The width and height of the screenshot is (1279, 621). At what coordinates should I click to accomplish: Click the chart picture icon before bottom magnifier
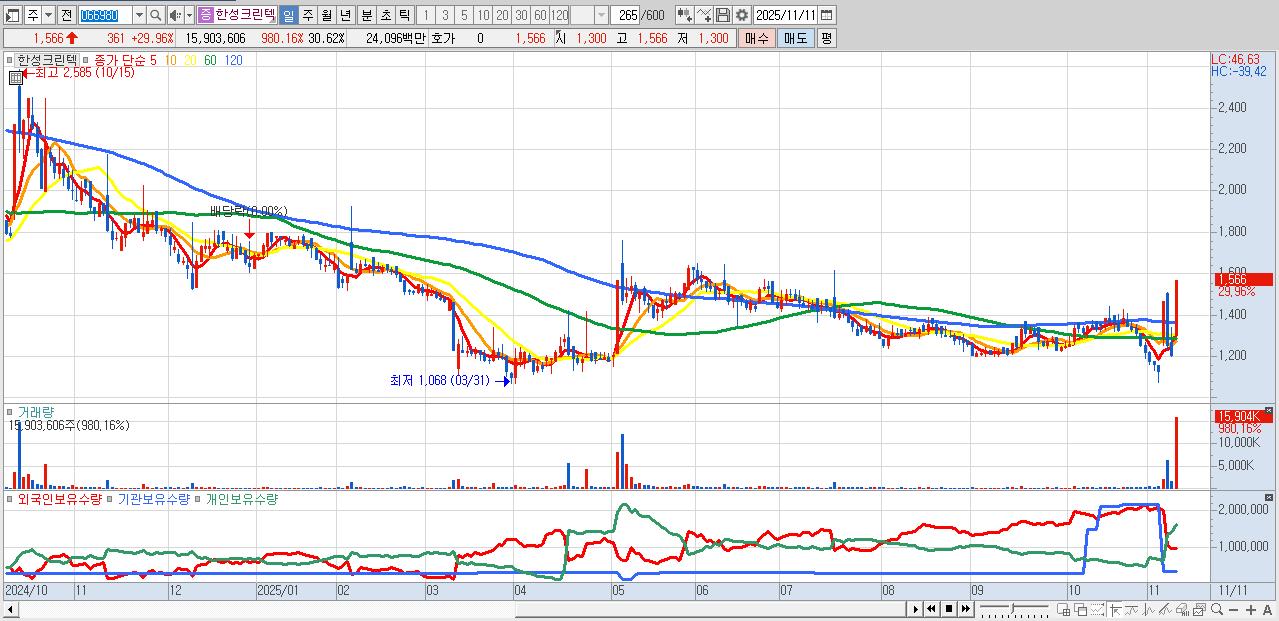[1199, 609]
